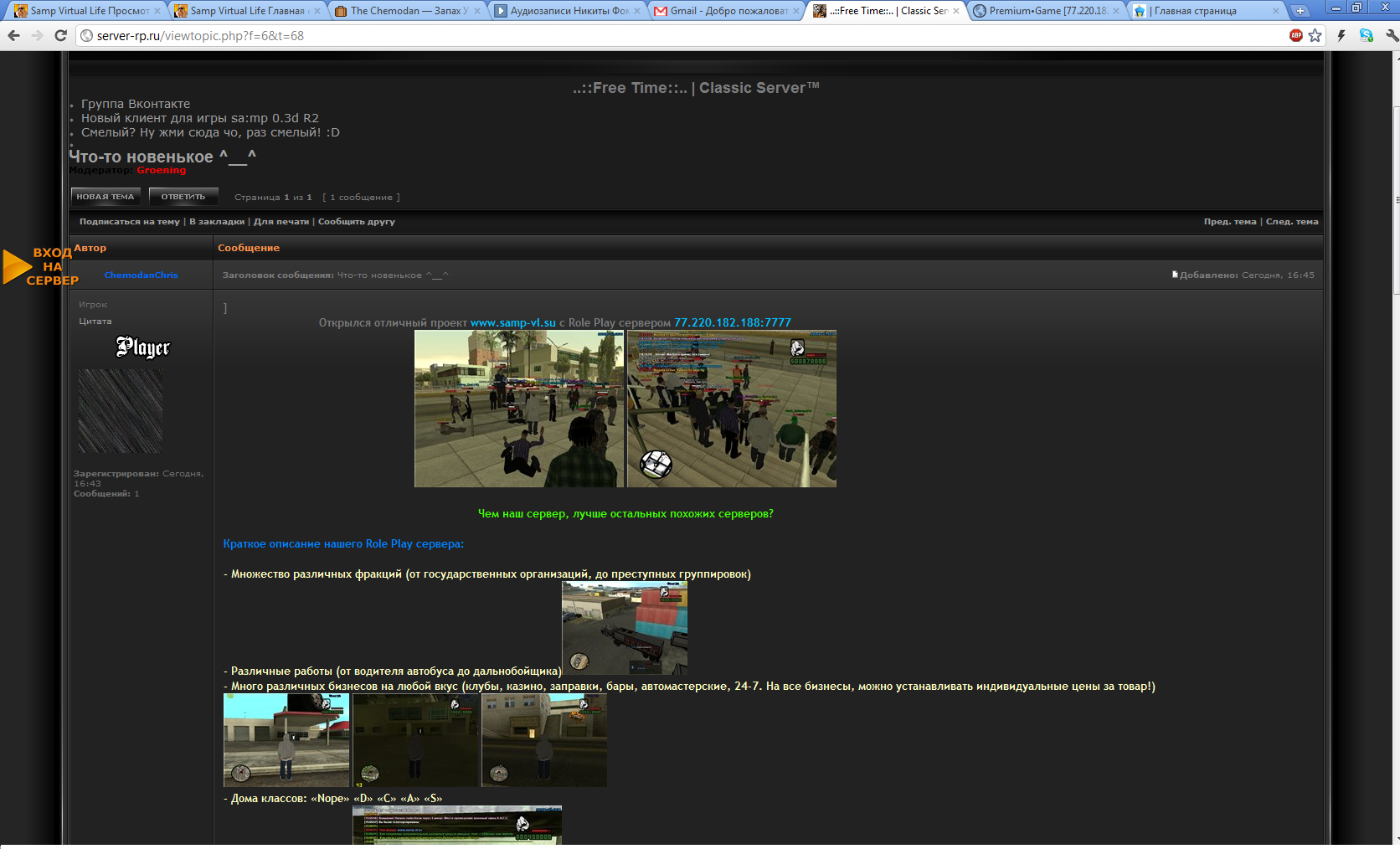Close The Chemodan tab

coord(476,11)
